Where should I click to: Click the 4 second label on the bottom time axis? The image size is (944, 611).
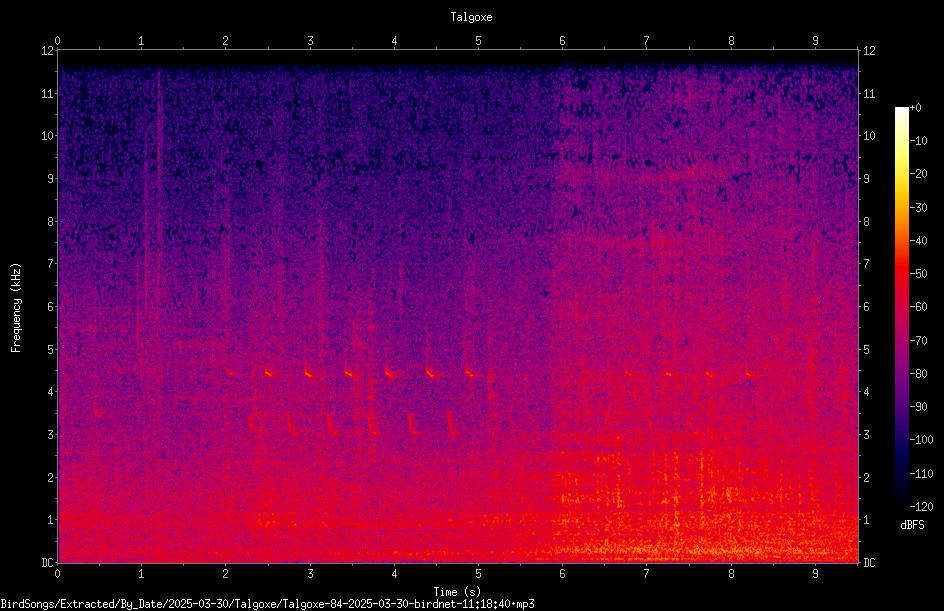tap(394, 574)
